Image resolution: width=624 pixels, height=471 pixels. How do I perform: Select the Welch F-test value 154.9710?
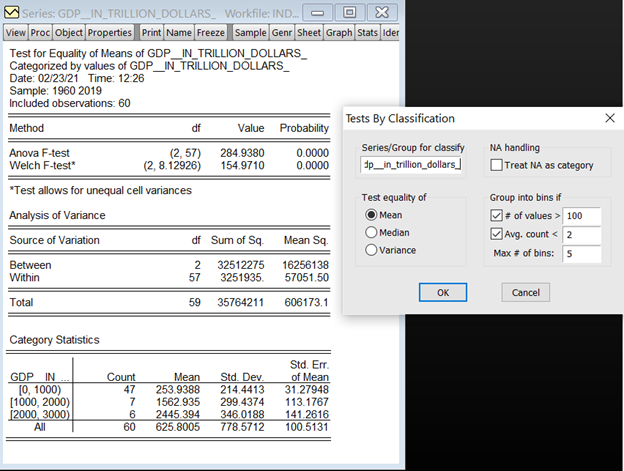(x=242, y=165)
